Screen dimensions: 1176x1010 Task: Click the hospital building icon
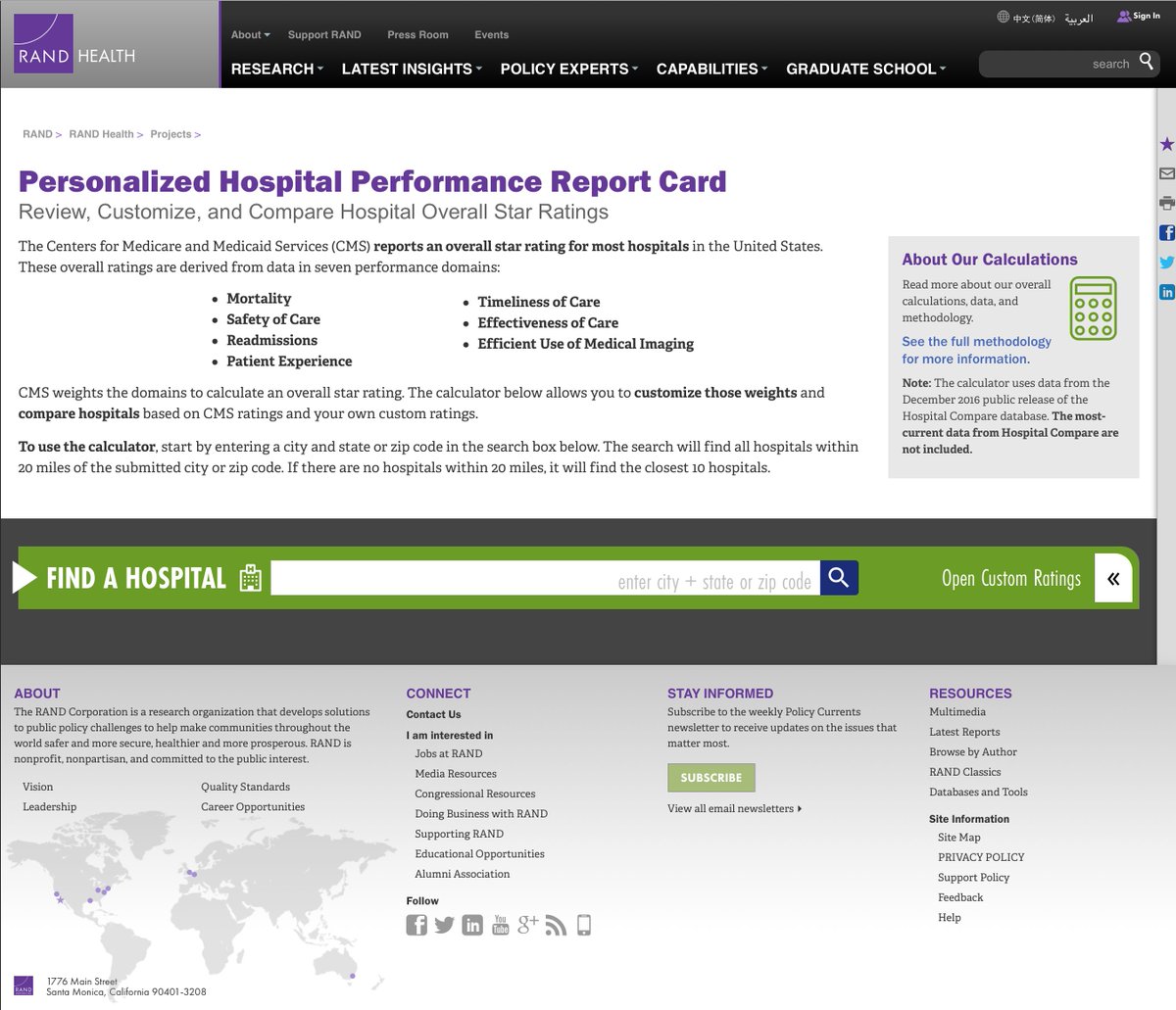pos(251,578)
